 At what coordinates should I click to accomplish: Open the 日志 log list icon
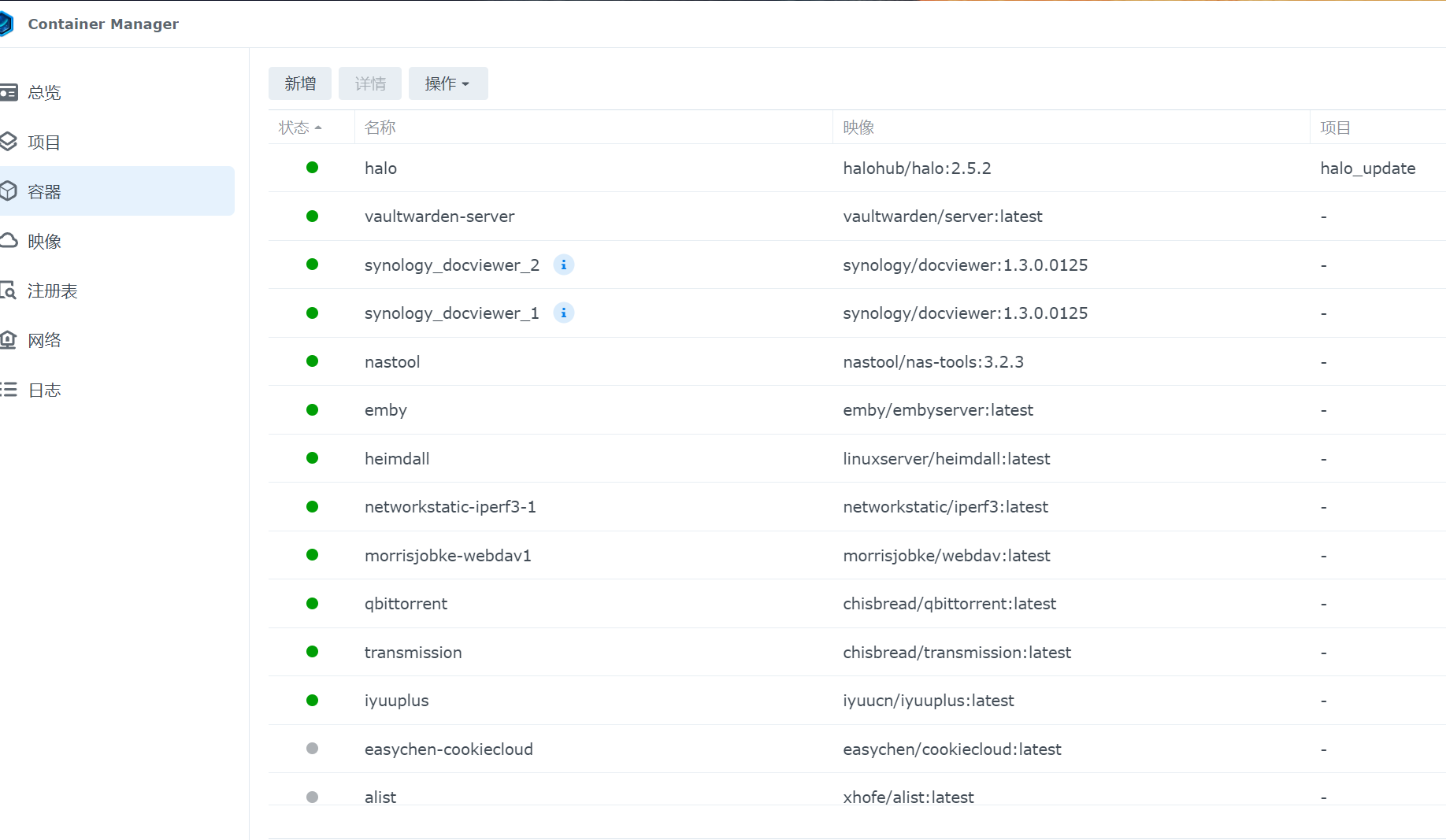point(9,390)
